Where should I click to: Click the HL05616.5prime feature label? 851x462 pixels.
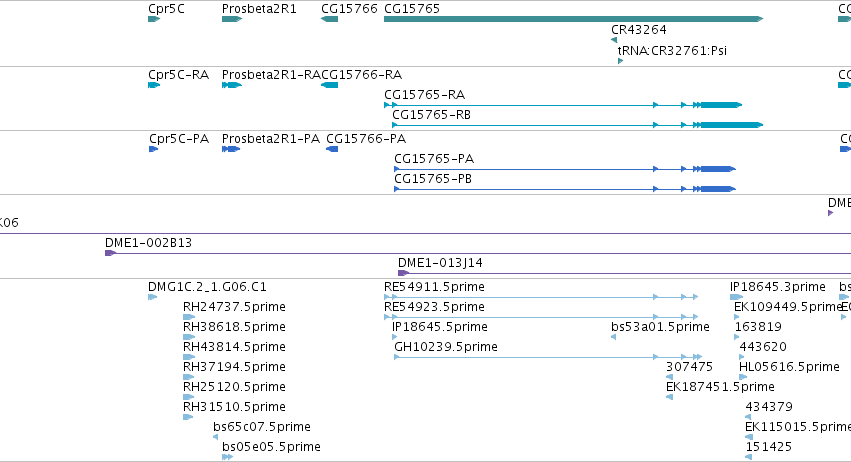(789, 367)
